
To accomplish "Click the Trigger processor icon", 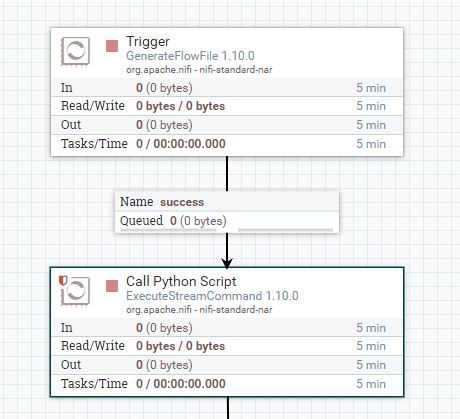I will click(x=76, y=51).
